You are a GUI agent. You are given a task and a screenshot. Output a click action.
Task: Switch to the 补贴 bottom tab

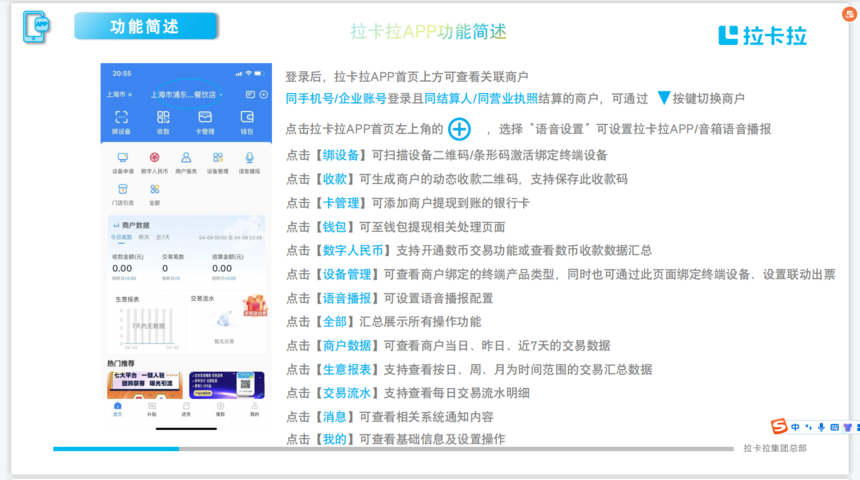coord(152,409)
